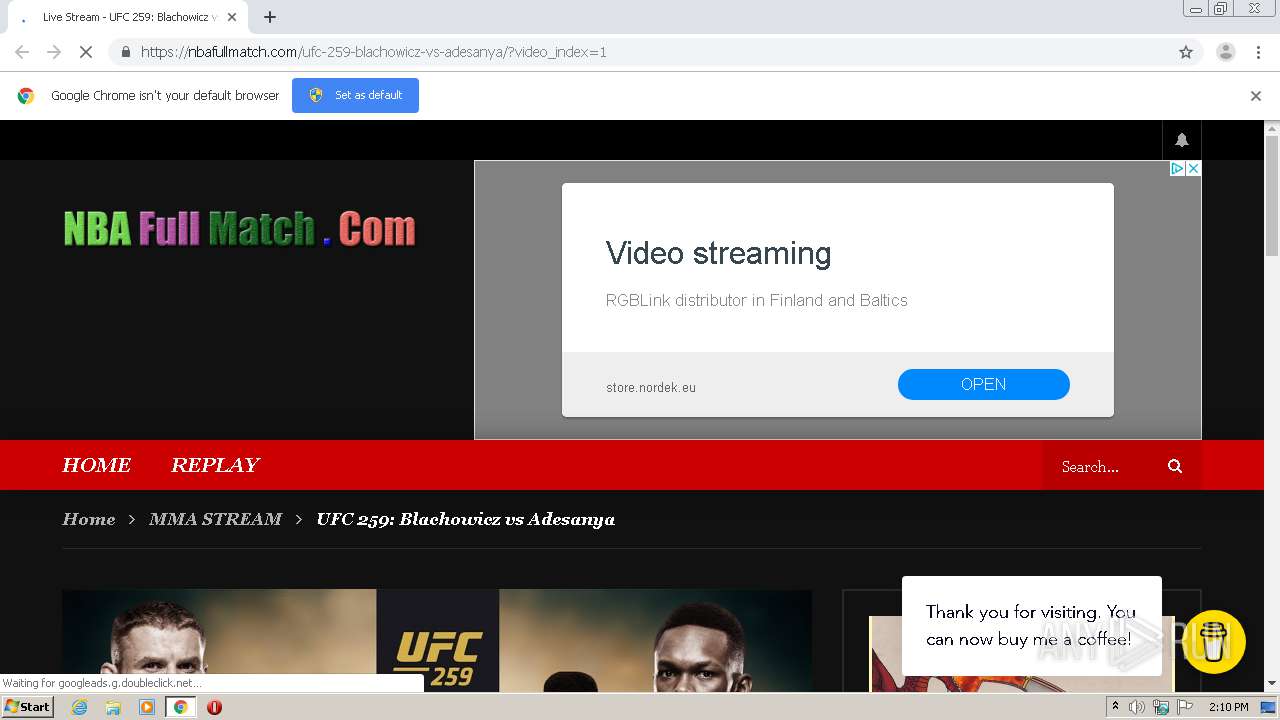Close the Video streaming advertisement
The image size is (1280, 720).
click(1193, 169)
